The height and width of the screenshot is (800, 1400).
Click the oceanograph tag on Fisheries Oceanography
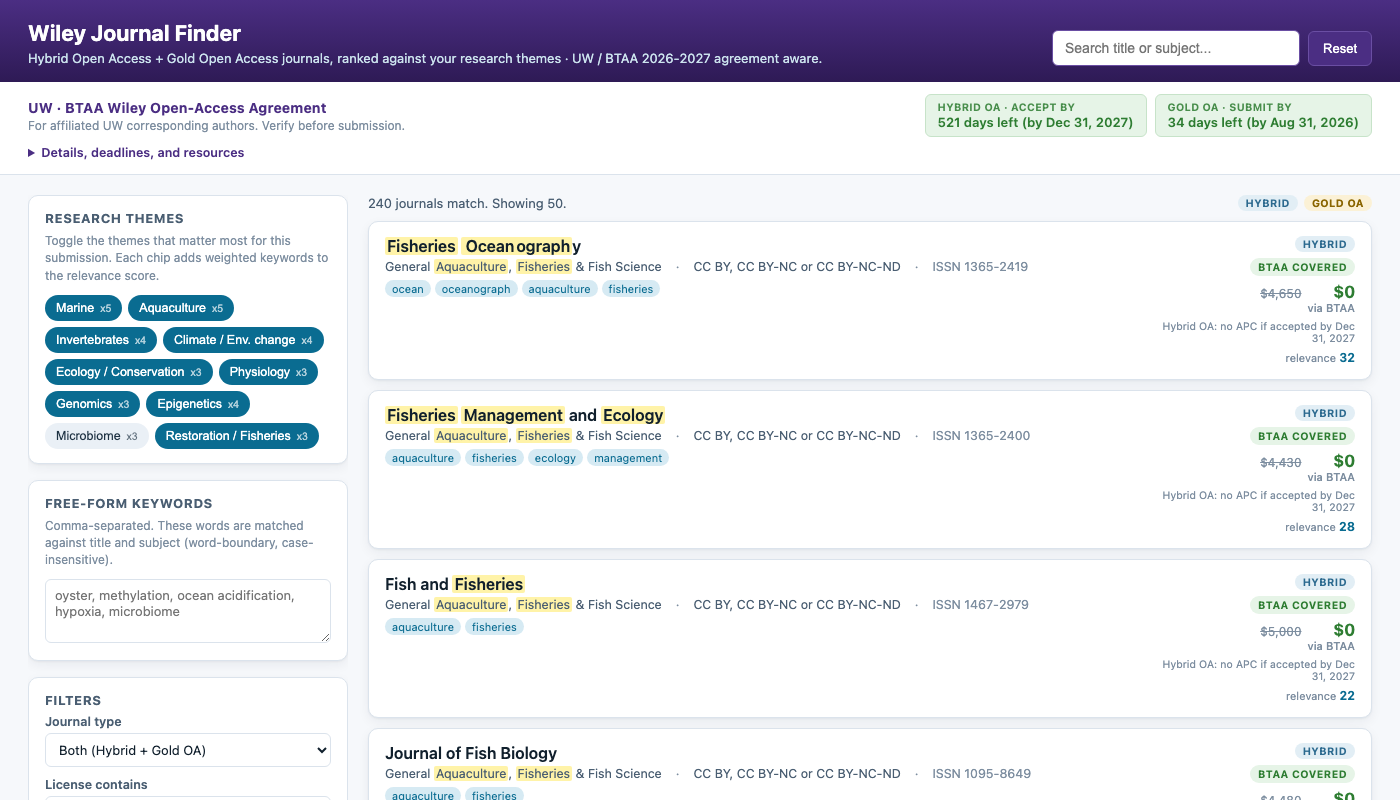[x=476, y=289]
